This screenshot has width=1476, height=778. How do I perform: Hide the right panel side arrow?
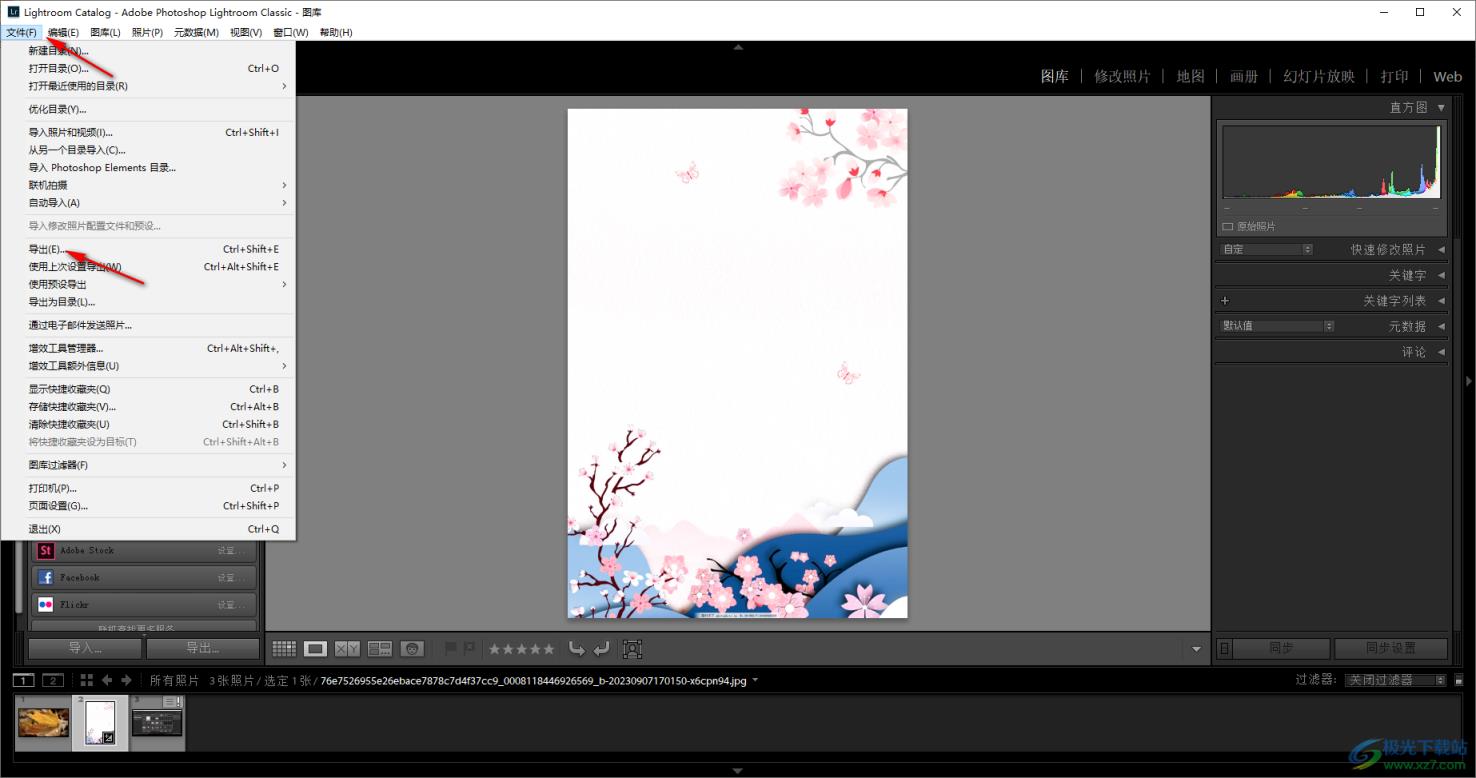tap(1469, 381)
